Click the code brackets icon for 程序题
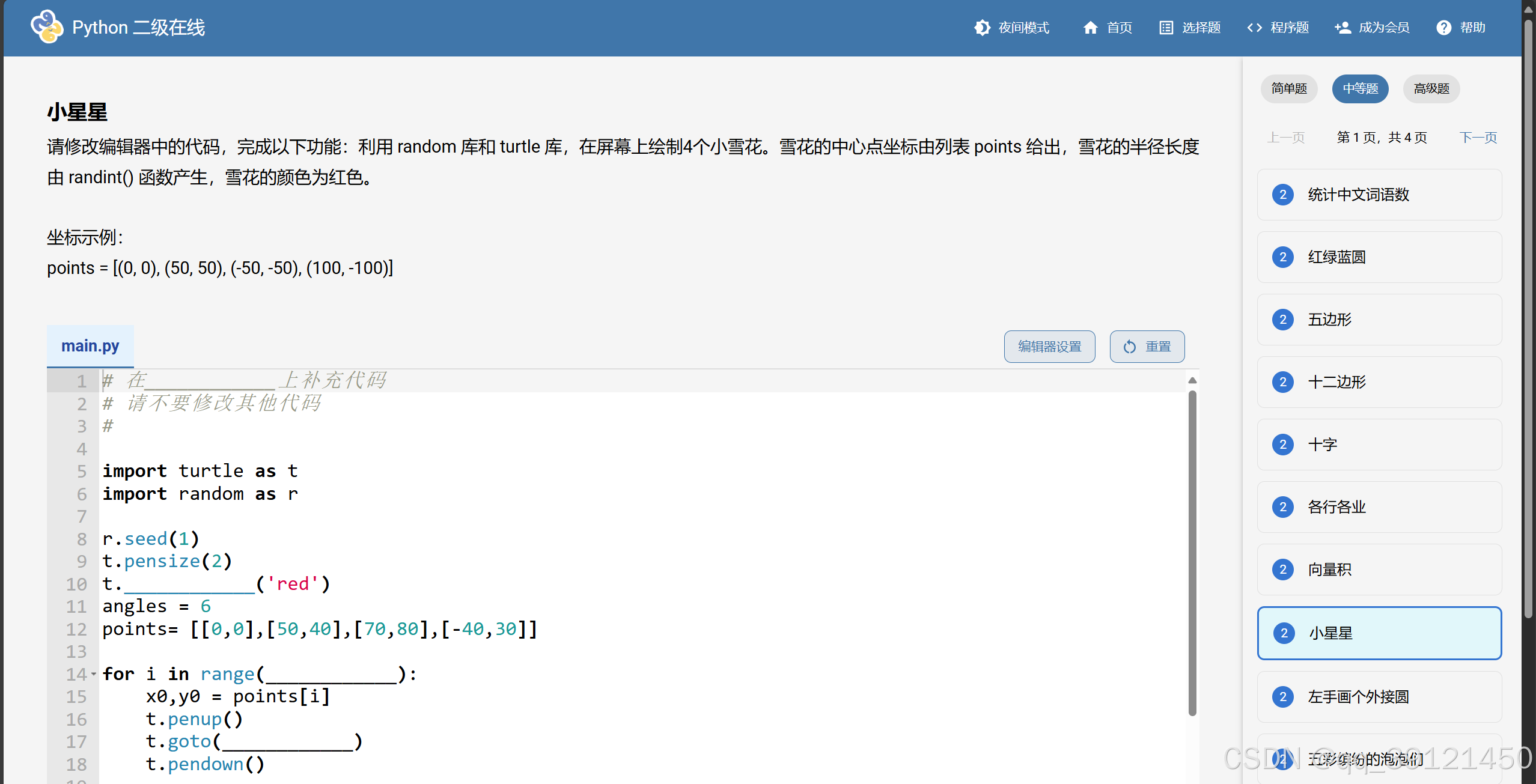This screenshot has height=784, width=1536. 1254,28
